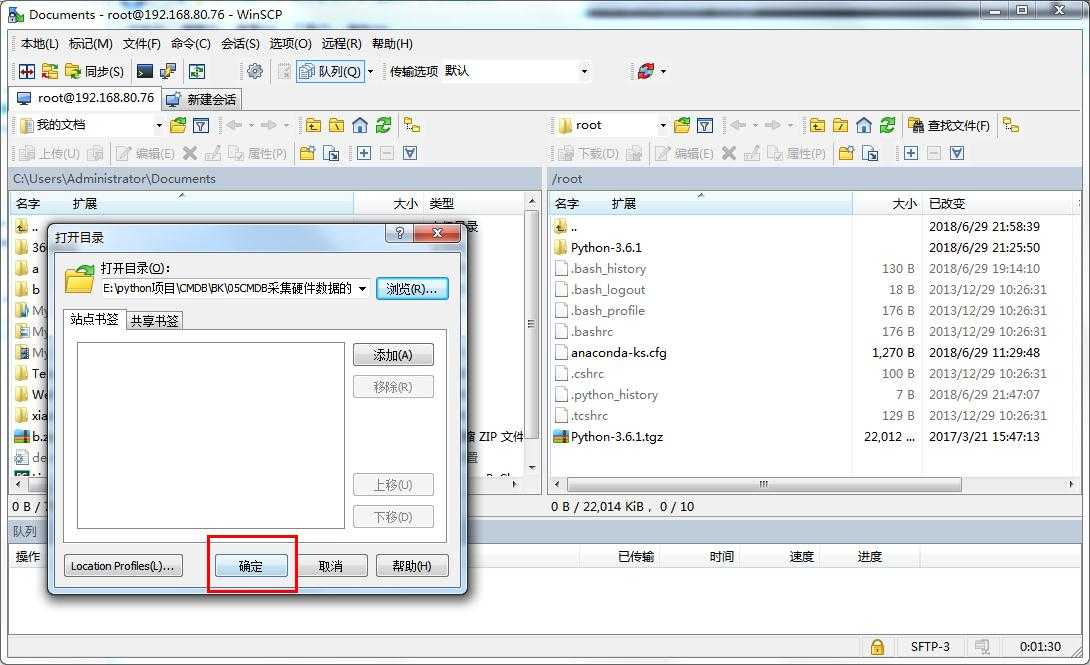This screenshot has height=665, width=1090.
Task: Open the 远程(R) menu
Action: [341, 44]
